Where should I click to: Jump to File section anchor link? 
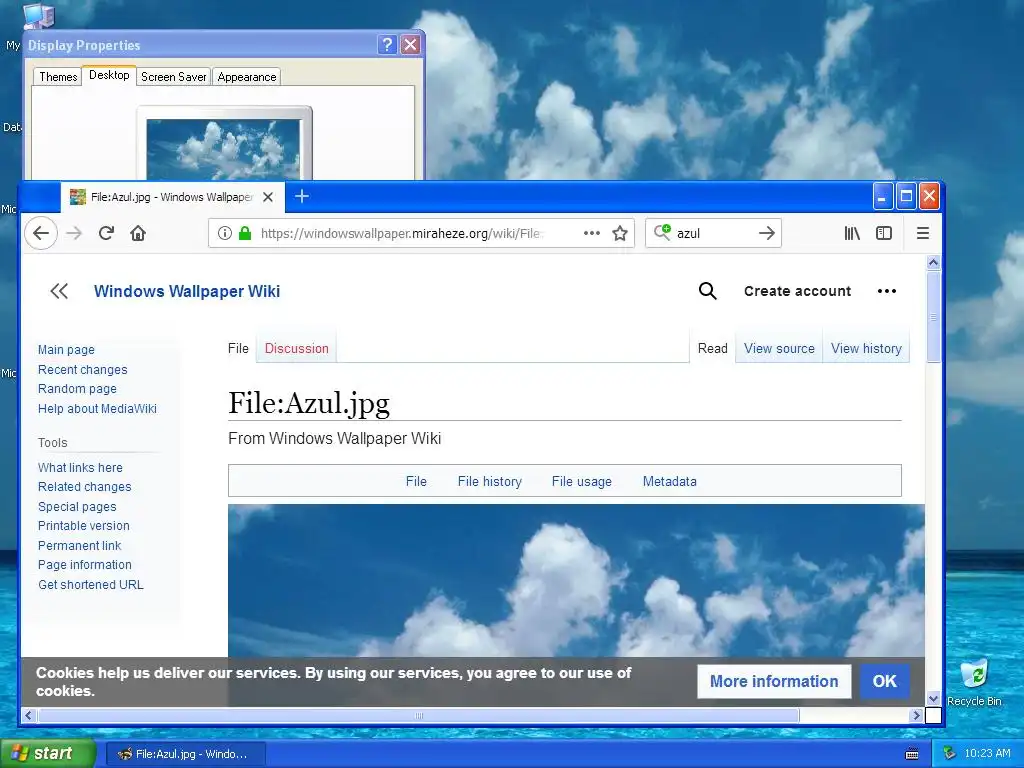(x=416, y=481)
